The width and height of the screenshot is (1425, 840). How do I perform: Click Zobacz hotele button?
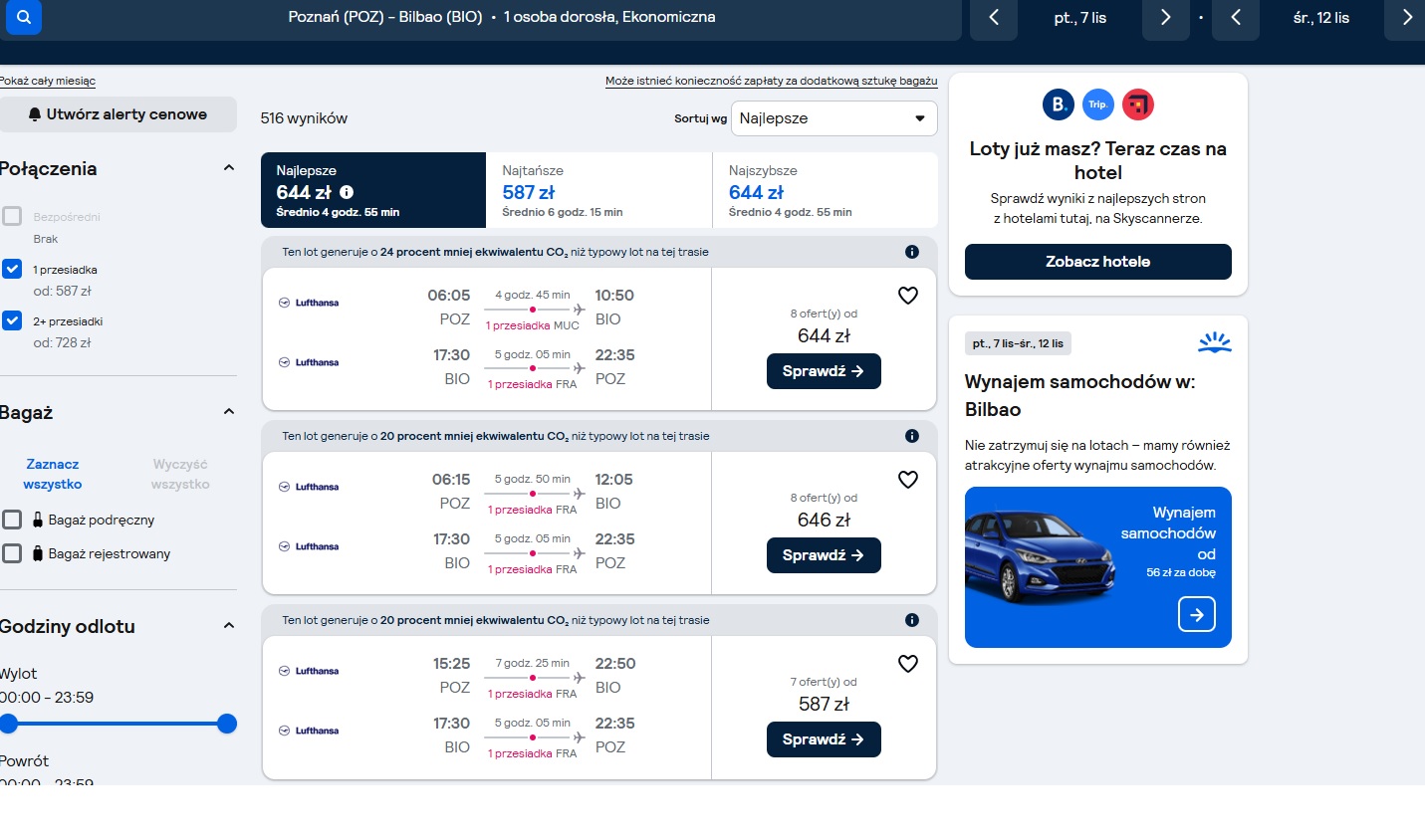coord(1098,262)
